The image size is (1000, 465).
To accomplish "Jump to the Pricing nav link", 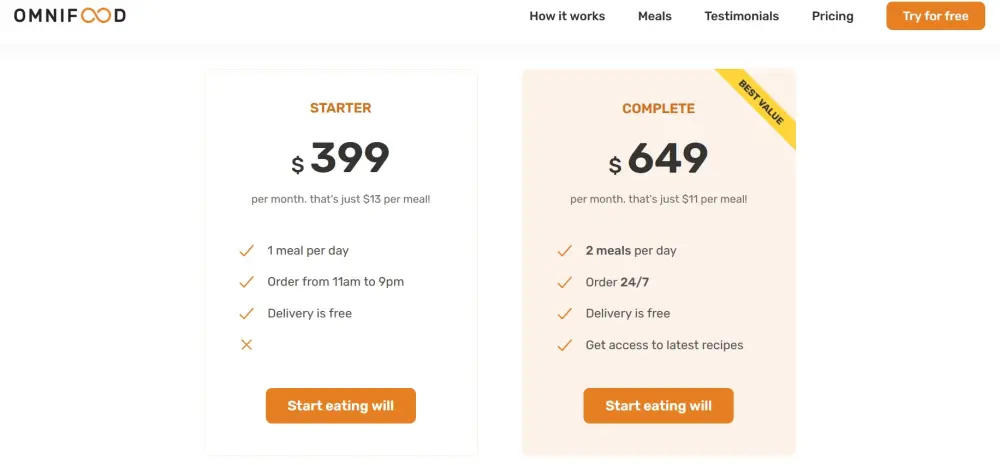I will click(x=833, y=16).
